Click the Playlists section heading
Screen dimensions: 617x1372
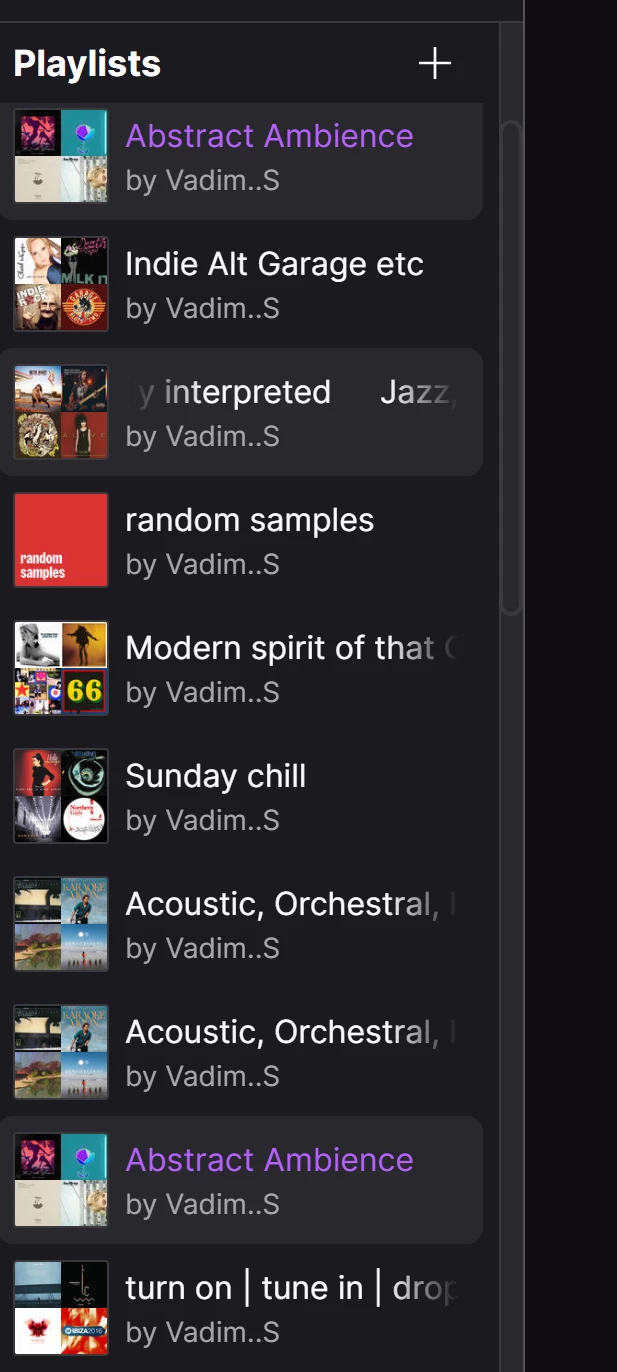[87, 64]
